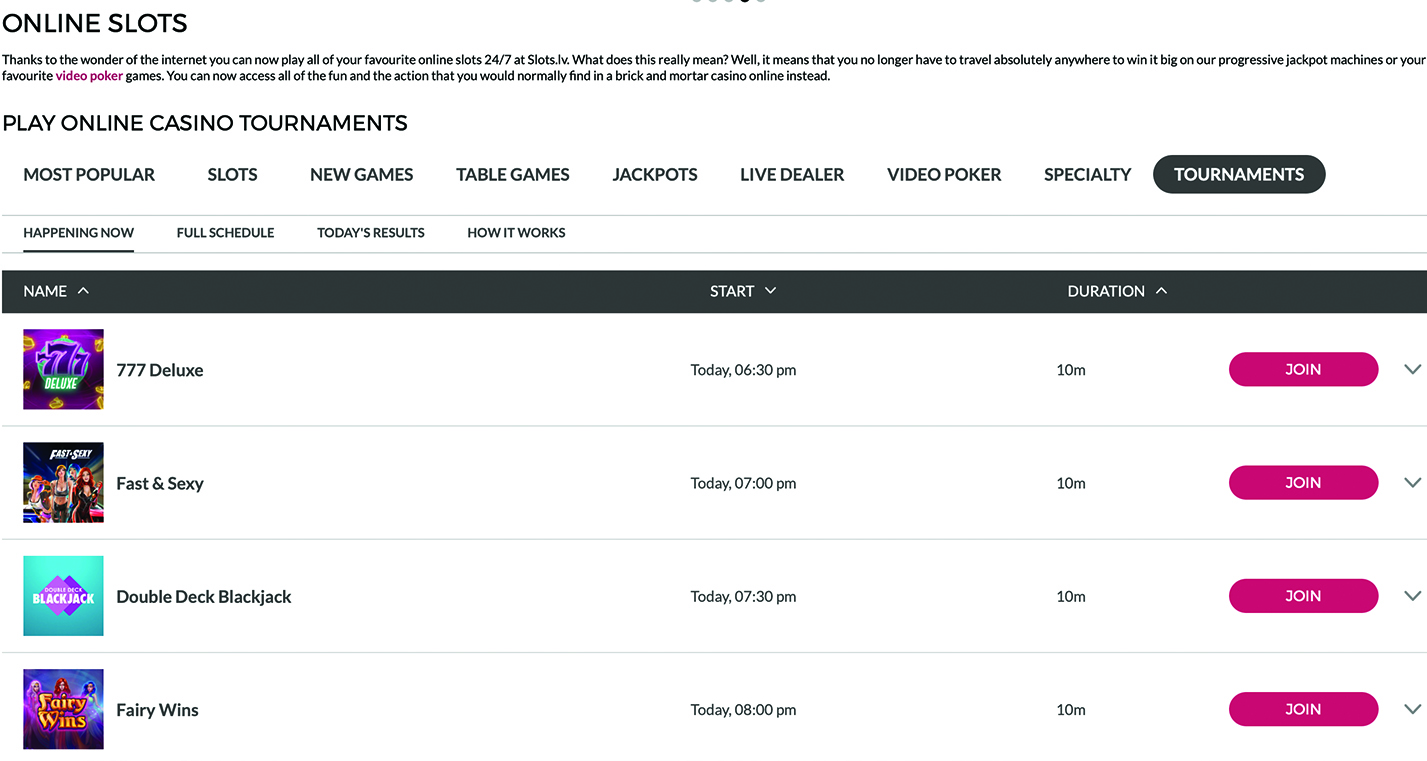The height and width of the screenshot is (761, 1427).
Task: Open the Specialty category
Action: [1087, 174]
